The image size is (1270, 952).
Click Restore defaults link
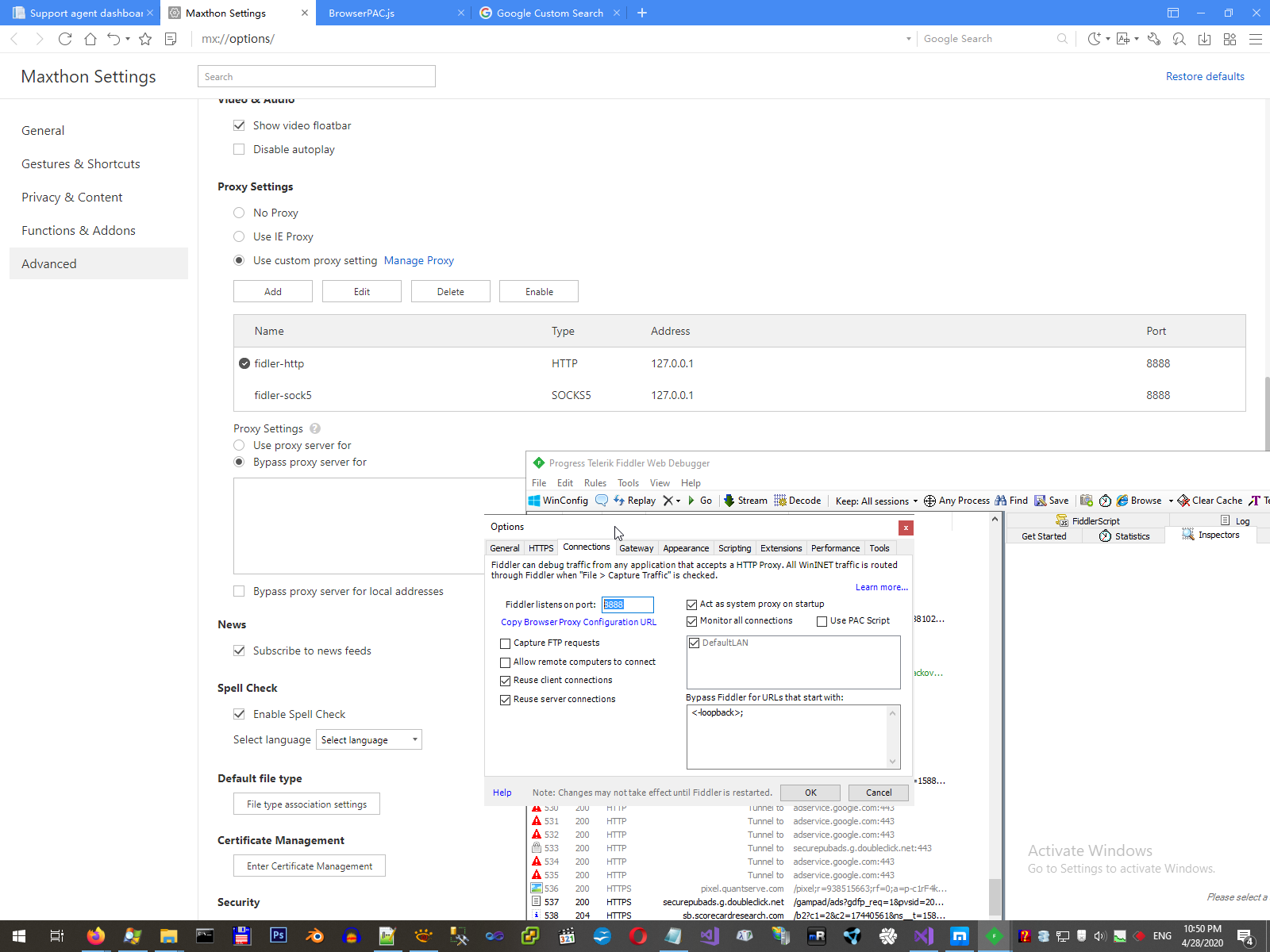tap(1205, 76)
